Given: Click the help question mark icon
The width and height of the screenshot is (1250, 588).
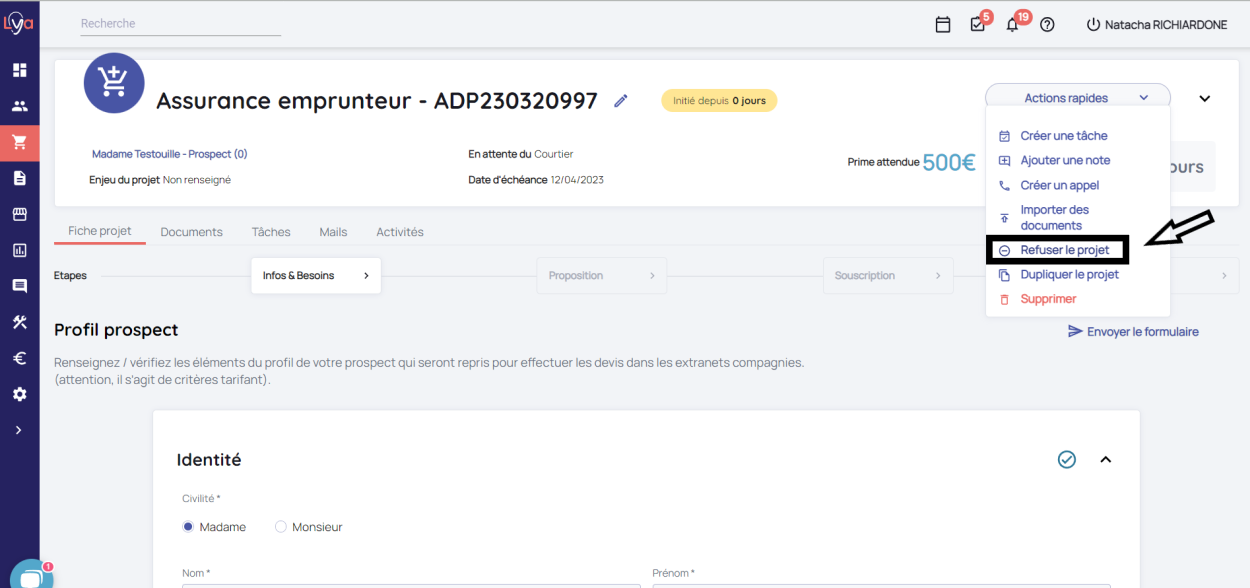Looking at the screenshot, I should (1047, 25).
